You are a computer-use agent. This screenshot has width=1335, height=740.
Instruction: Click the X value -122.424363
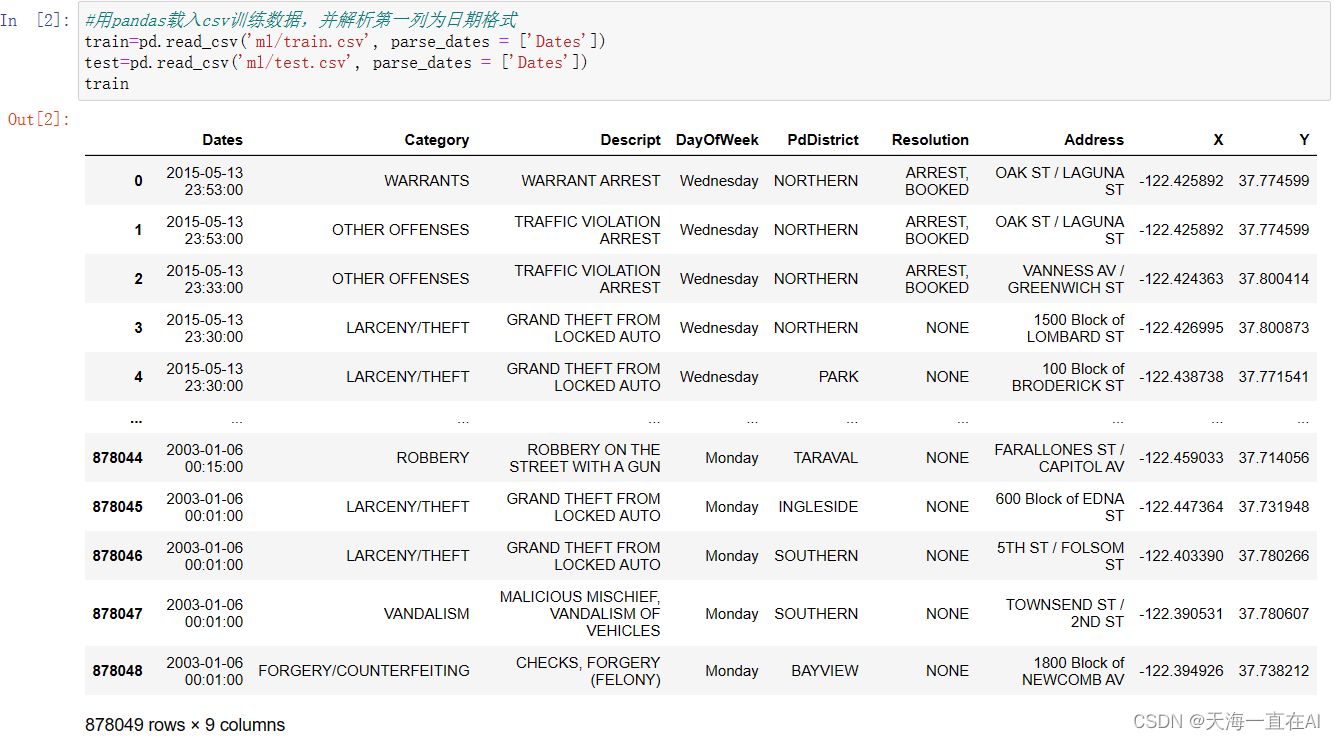[1181, 279]
